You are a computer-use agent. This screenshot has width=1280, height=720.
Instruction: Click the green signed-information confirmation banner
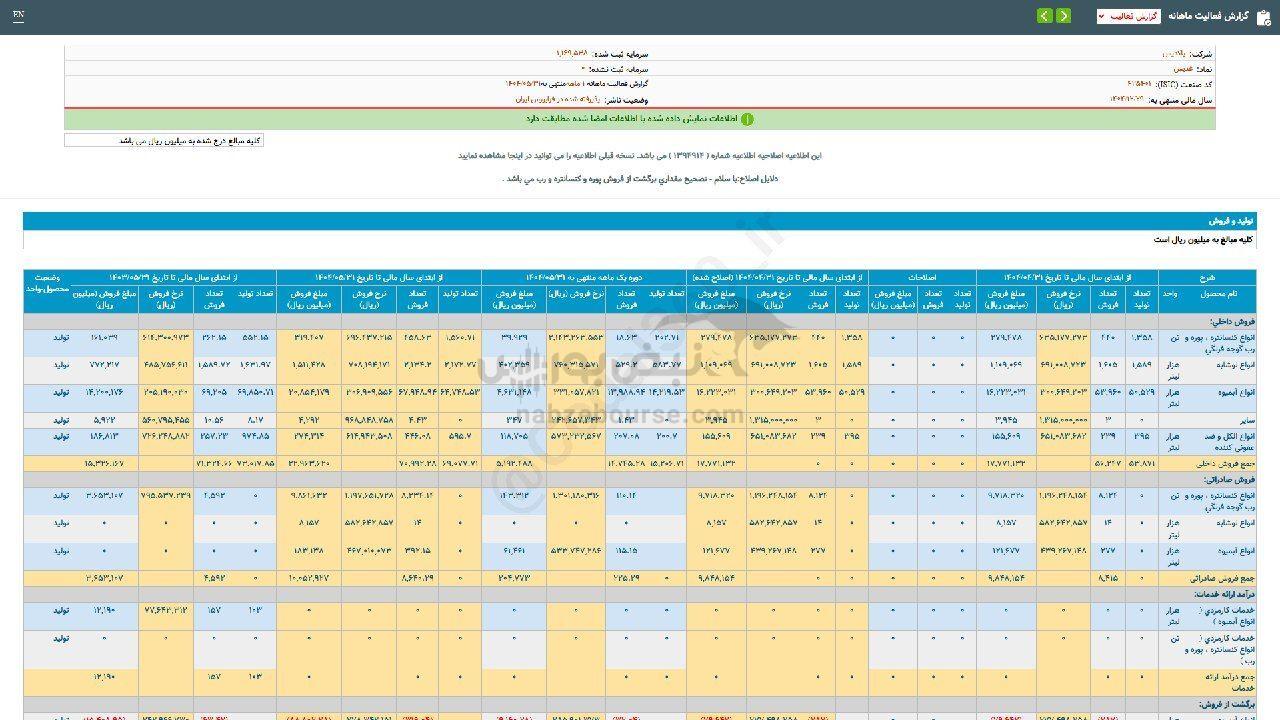click(640, 119)
